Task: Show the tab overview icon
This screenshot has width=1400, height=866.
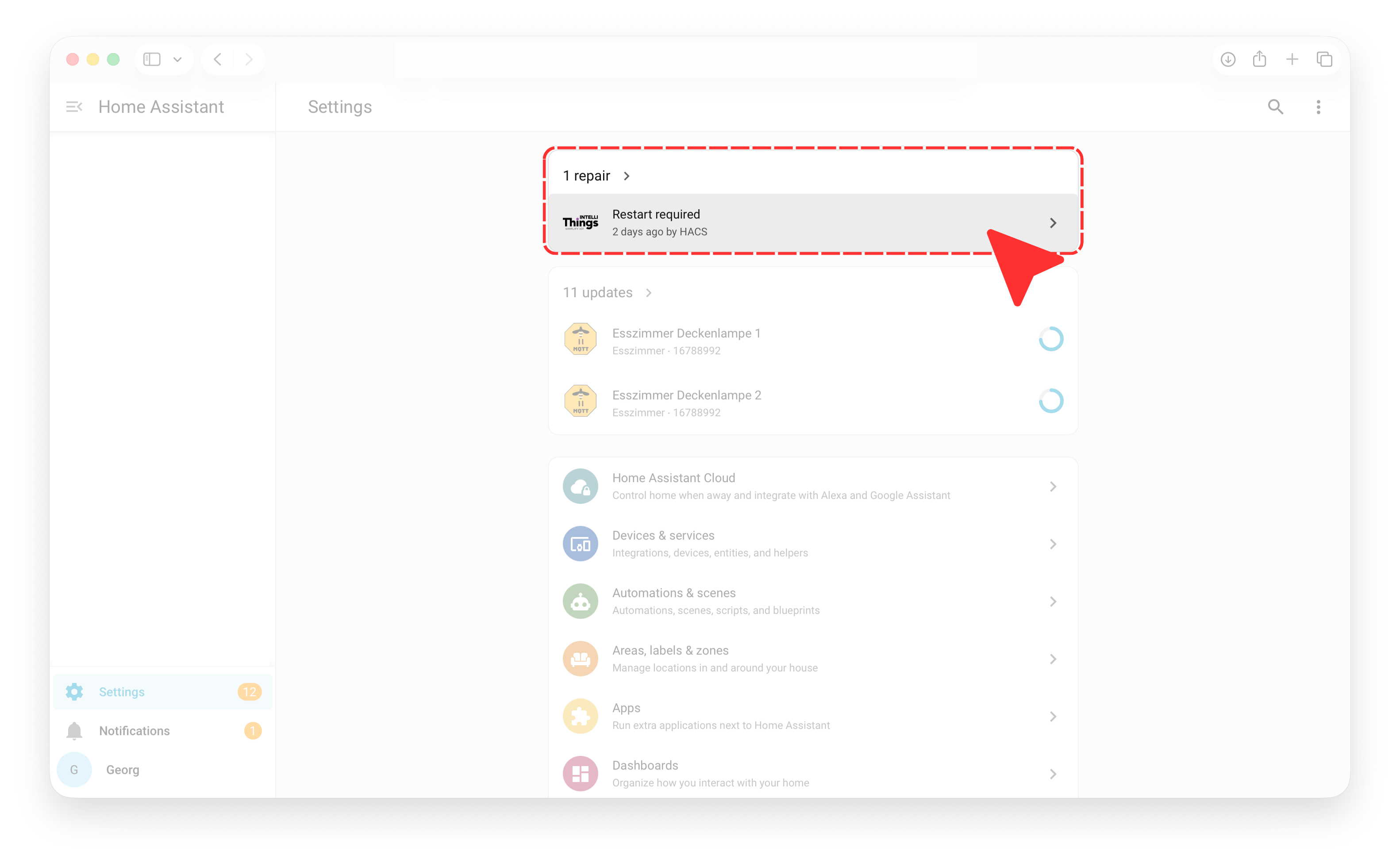Action: tap(1324, 60)
